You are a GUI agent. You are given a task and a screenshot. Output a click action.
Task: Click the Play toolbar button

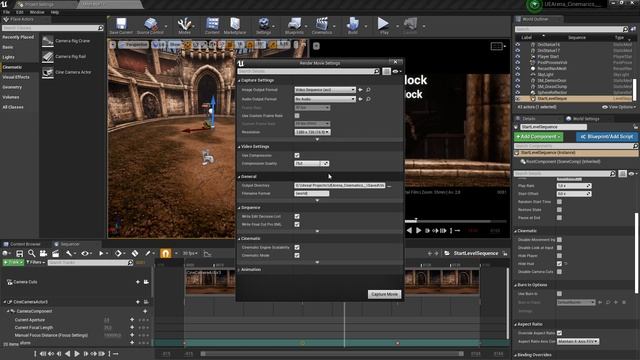(383, 24)
